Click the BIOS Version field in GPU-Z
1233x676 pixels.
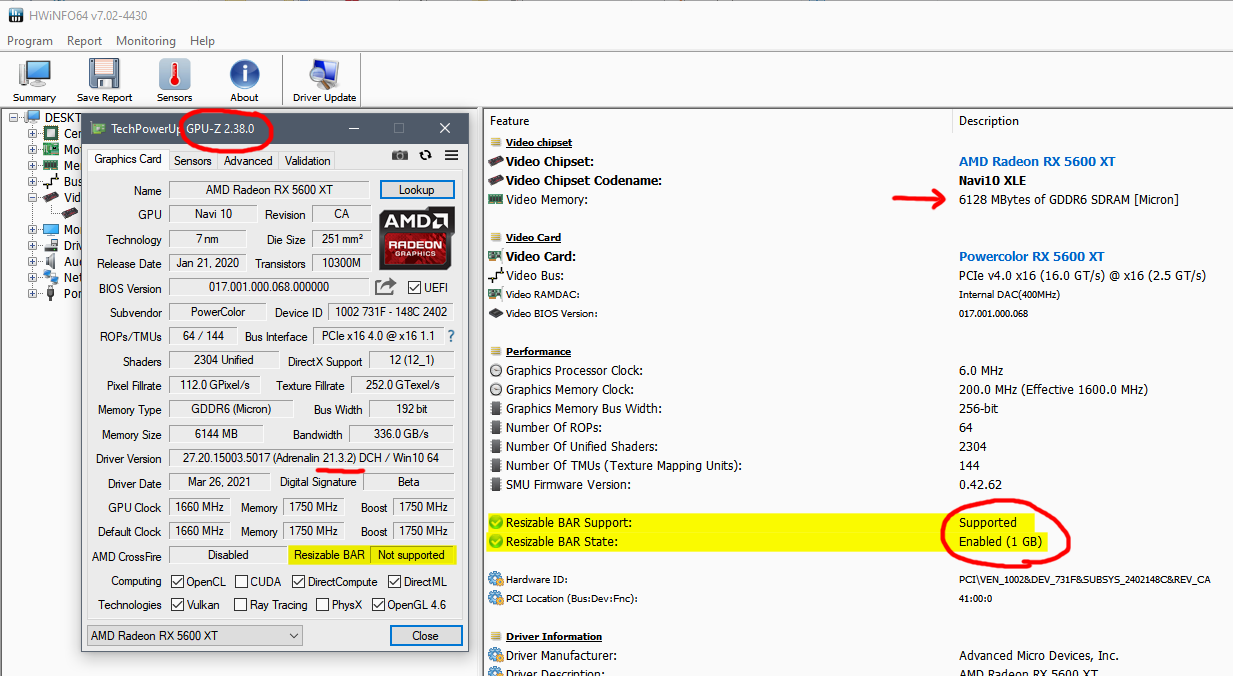(269, 288)
